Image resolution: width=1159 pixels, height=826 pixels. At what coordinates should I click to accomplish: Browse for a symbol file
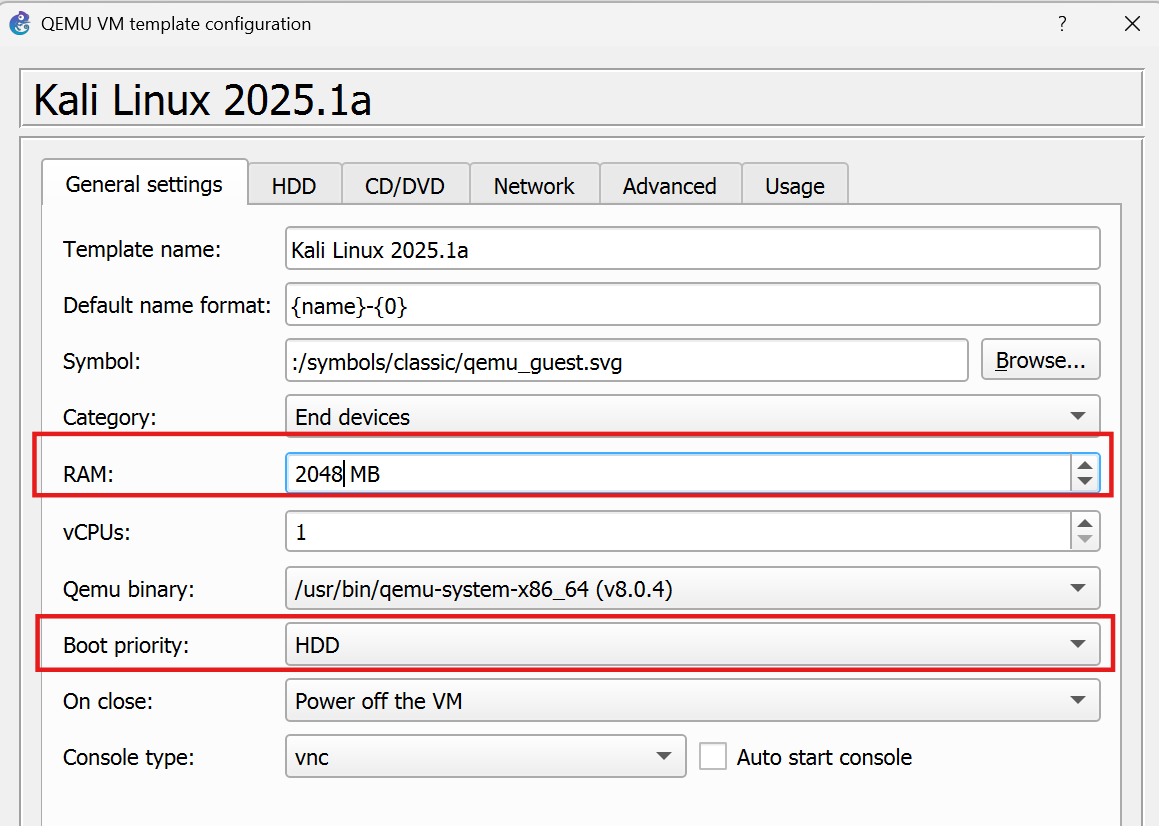point(1040,360)
